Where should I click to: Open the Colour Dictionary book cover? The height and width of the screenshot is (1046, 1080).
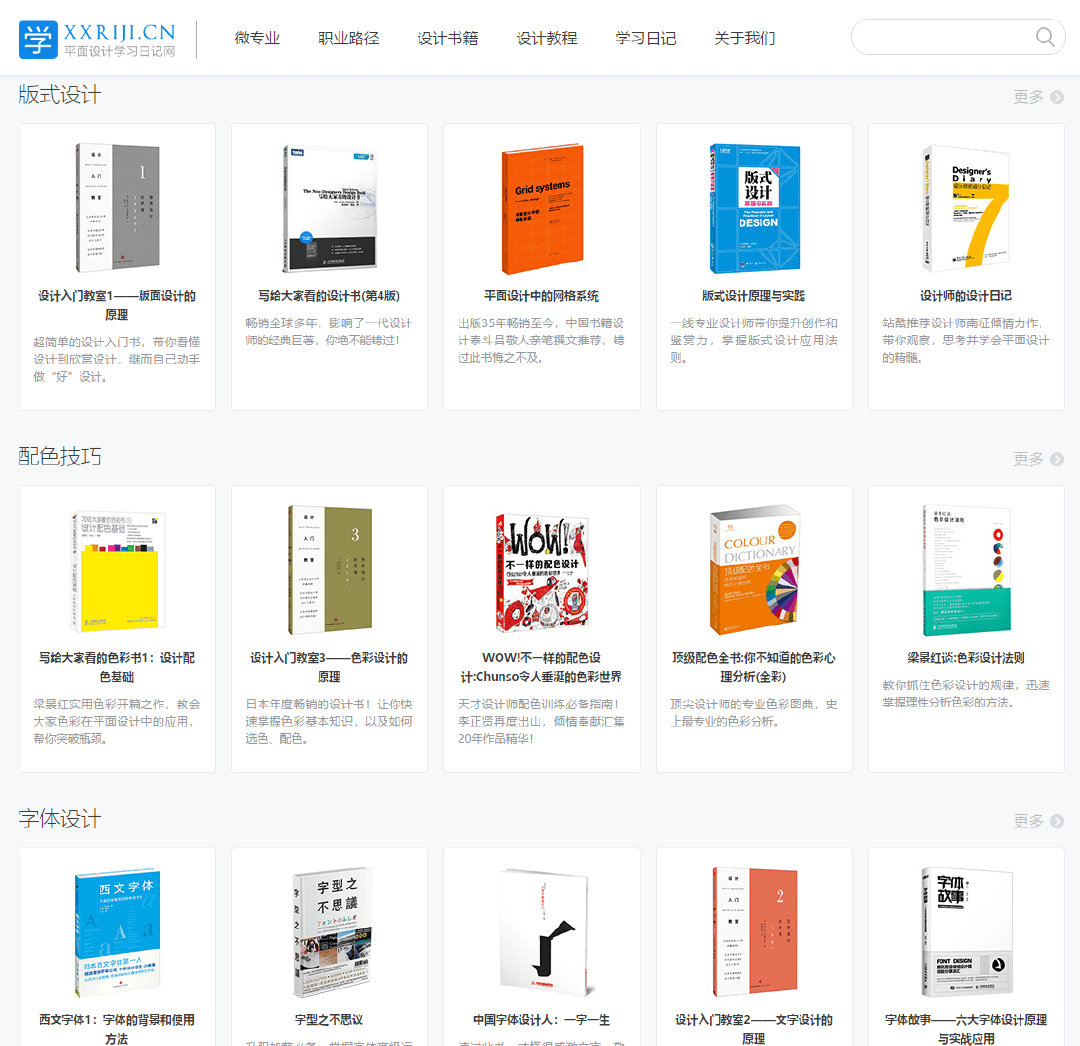click(x=754, y=570)
